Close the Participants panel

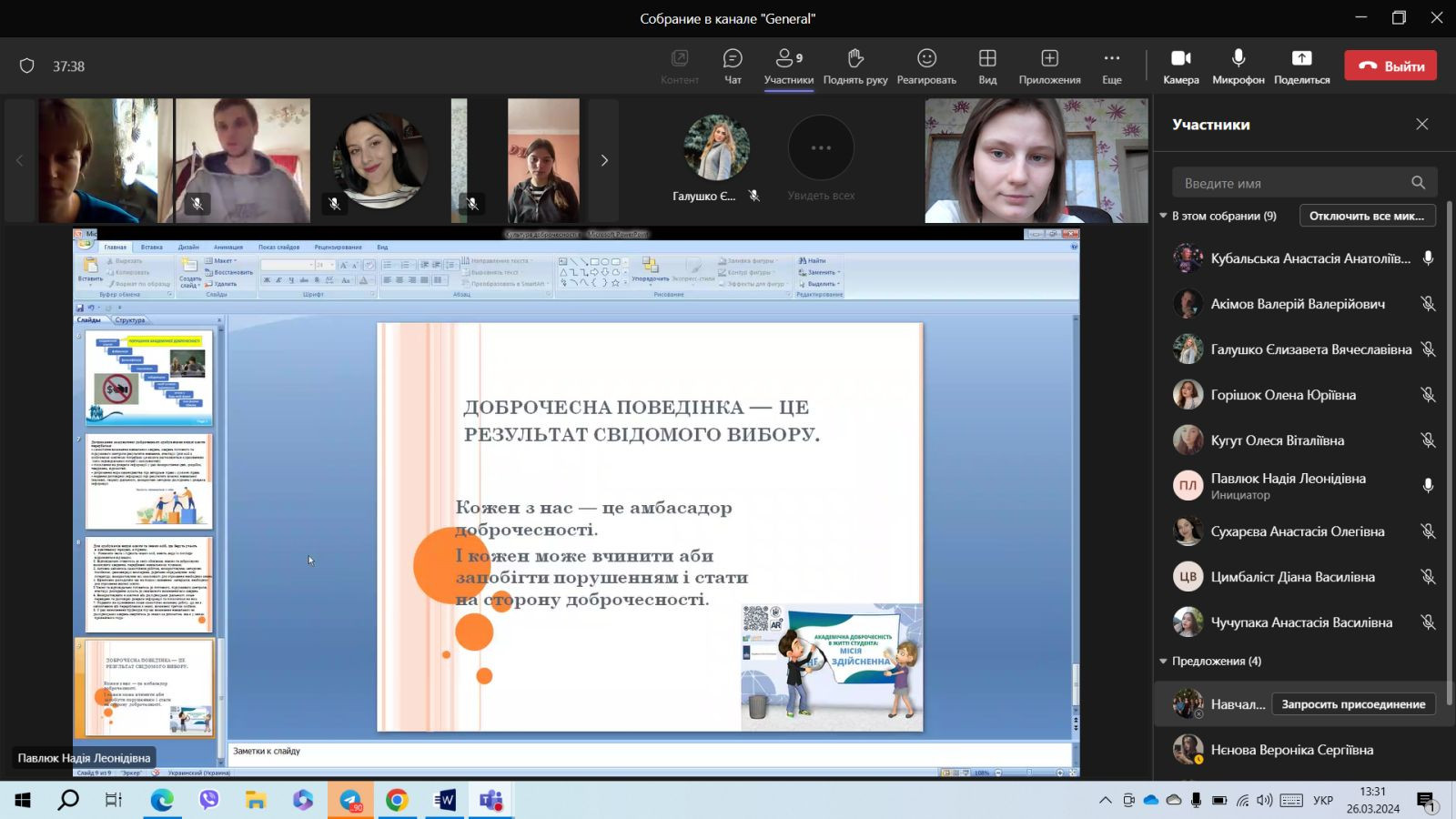[1421, 125]
